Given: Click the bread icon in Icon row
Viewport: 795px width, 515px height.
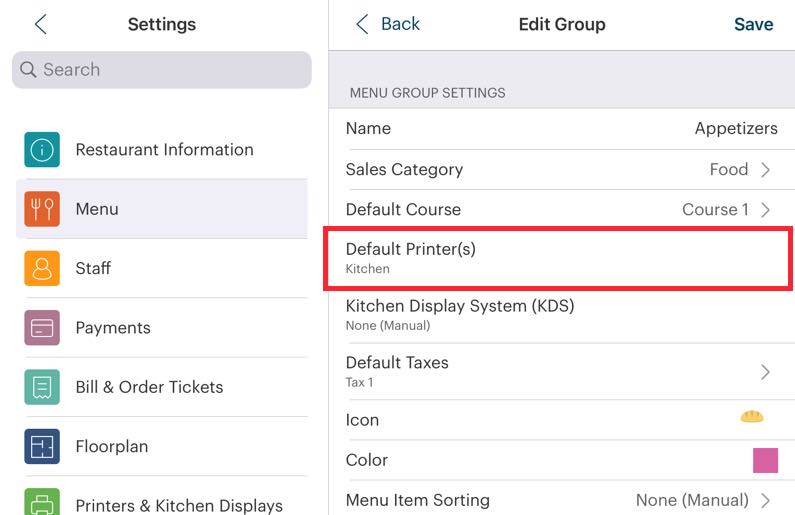Looking at the screenshot, I should click(752, 417).
